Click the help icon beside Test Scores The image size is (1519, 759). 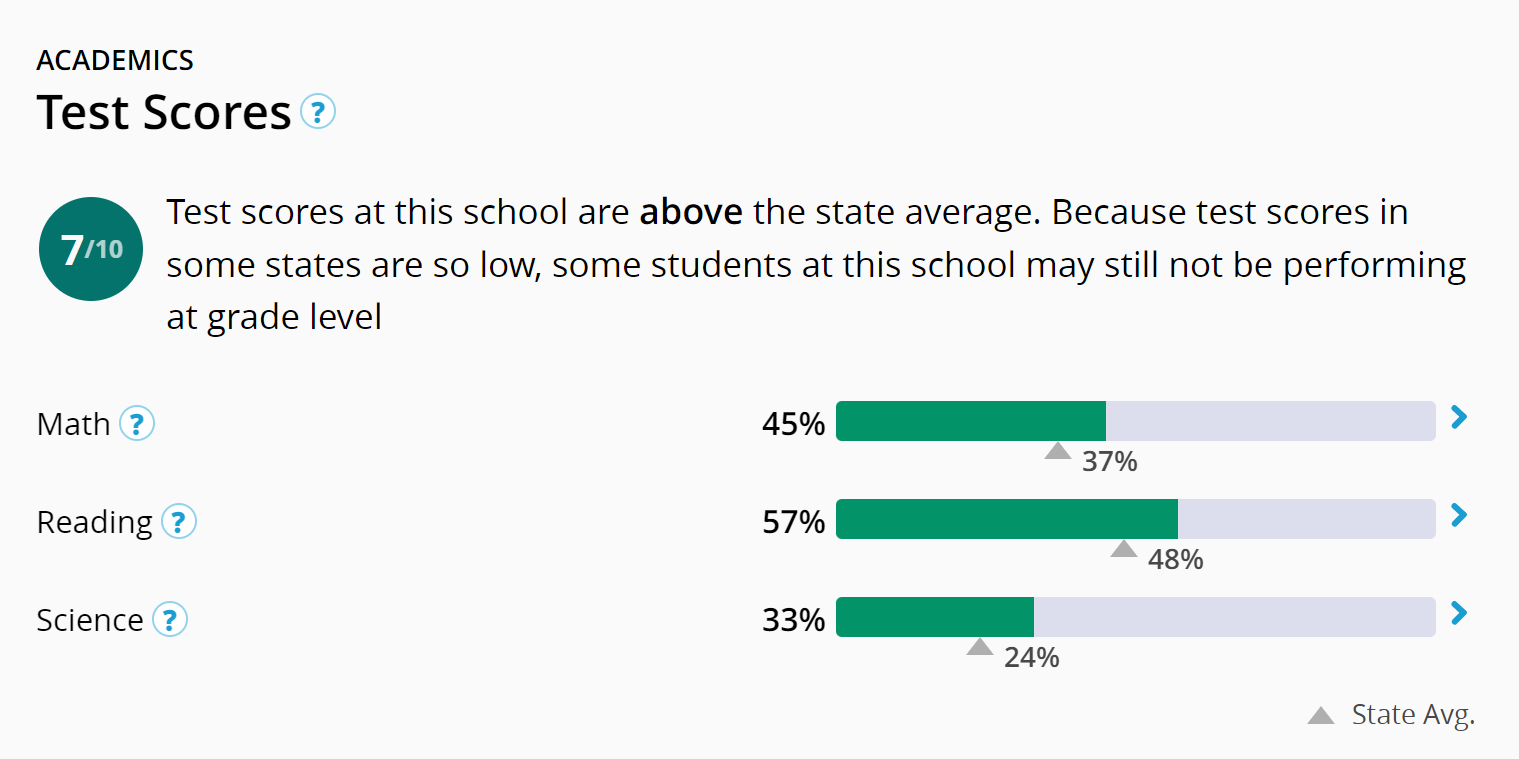tap(318, 111)
